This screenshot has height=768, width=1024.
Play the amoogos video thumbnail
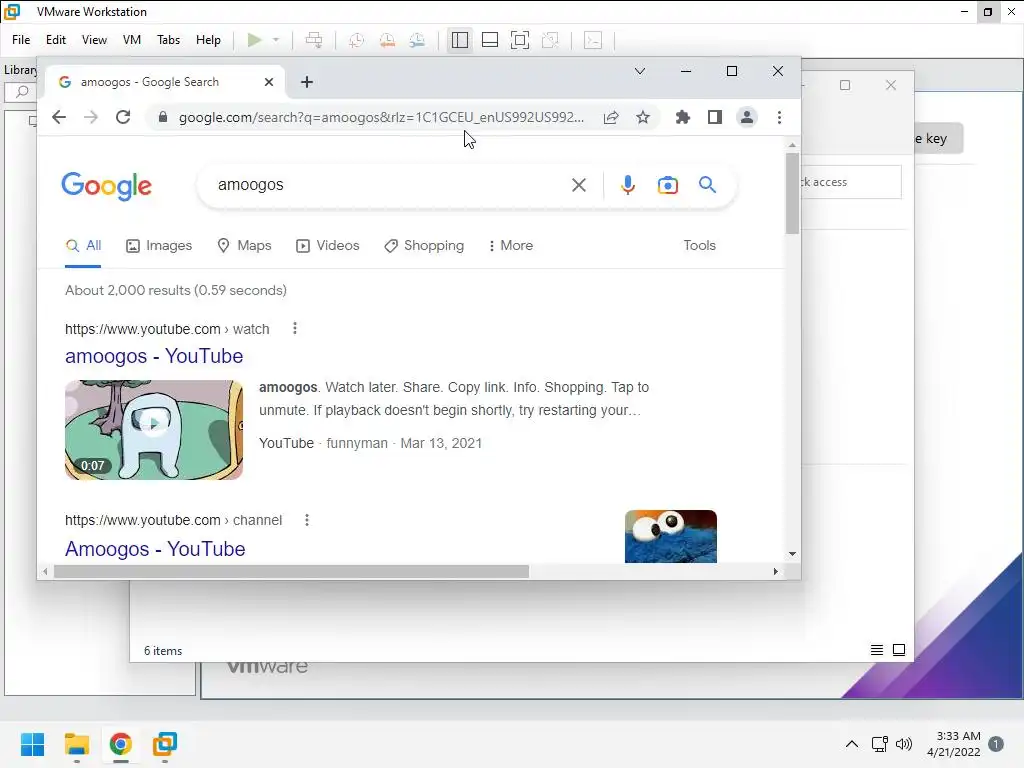click(154, 430)
